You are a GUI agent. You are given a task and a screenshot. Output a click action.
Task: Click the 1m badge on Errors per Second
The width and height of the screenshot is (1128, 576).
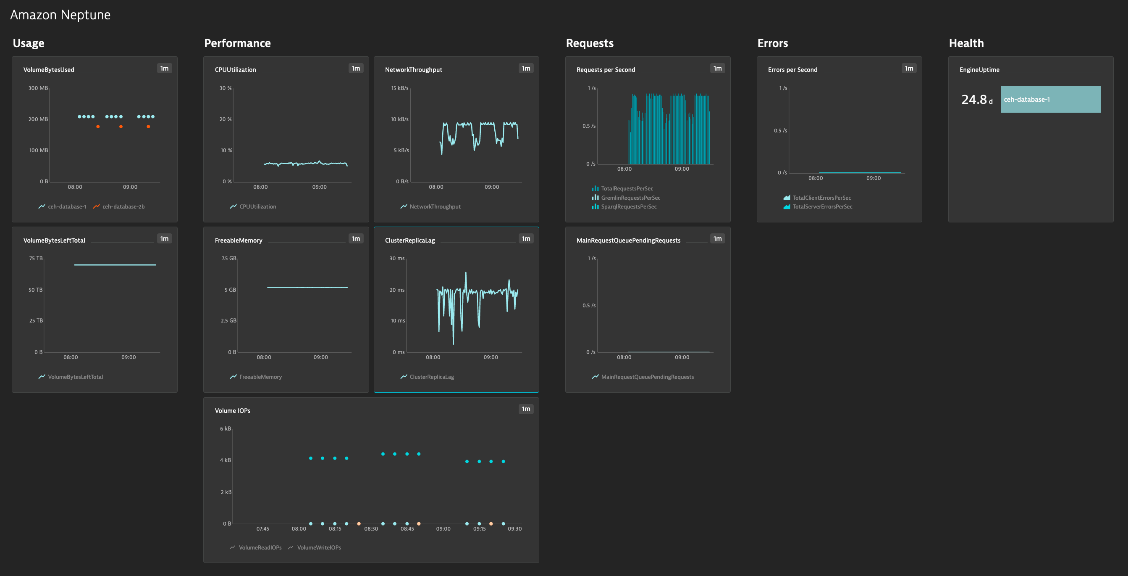(x=909, y=68)
